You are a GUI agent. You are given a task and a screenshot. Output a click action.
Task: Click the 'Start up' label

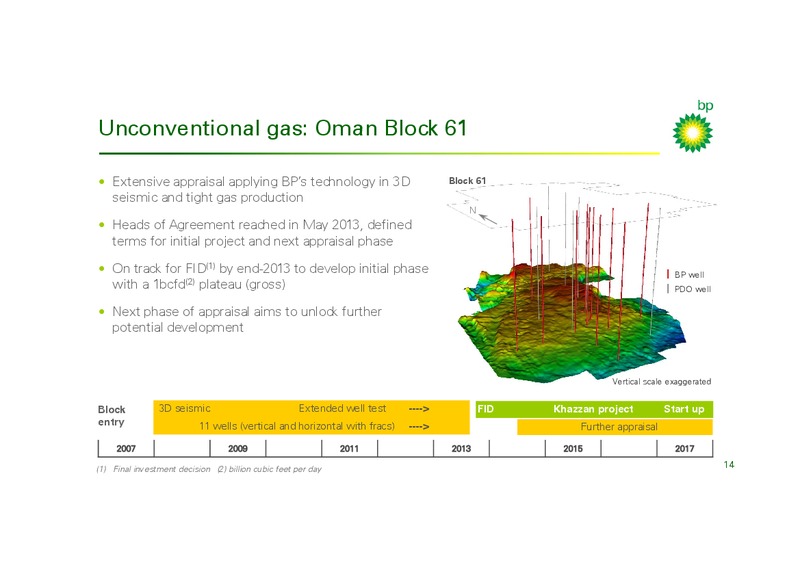point(684,409)
